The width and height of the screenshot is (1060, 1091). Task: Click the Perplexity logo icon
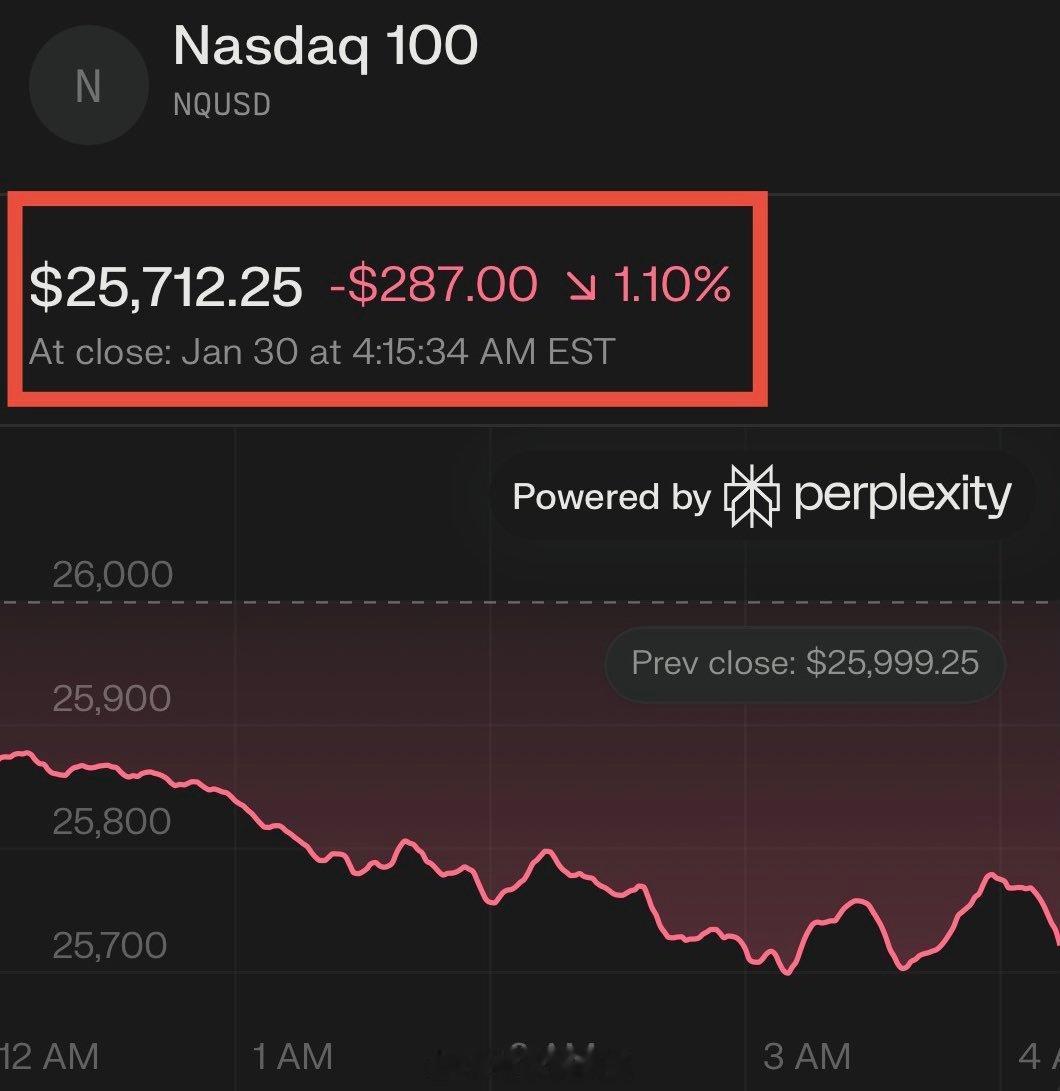click(751, 496)
